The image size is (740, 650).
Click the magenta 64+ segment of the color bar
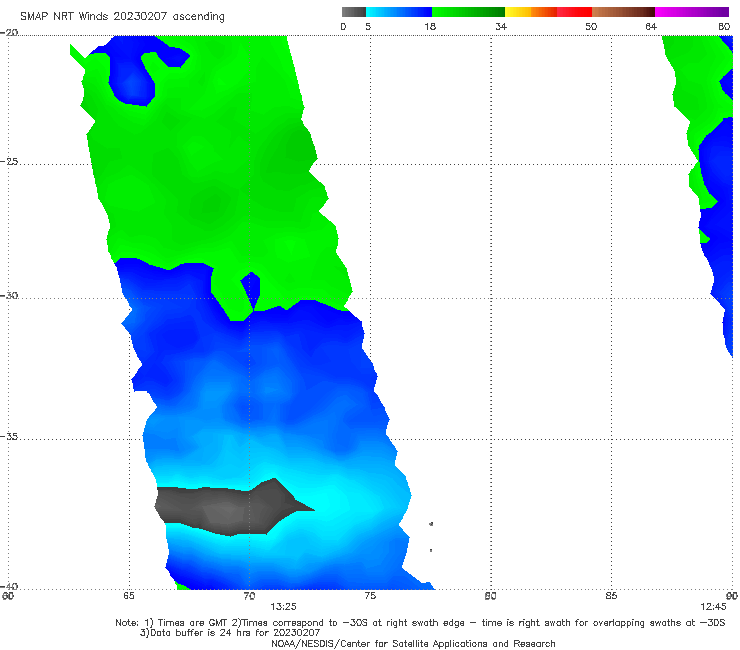pos(692,12)
